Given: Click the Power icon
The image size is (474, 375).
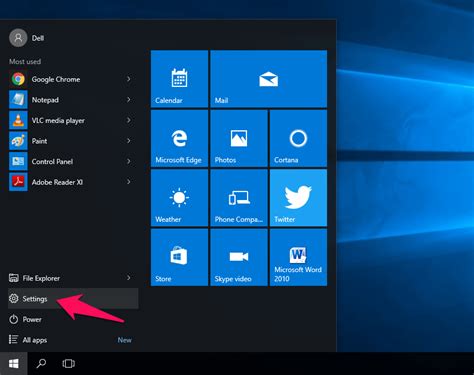Looking at the screenshot, I should (x=14, y=319).
